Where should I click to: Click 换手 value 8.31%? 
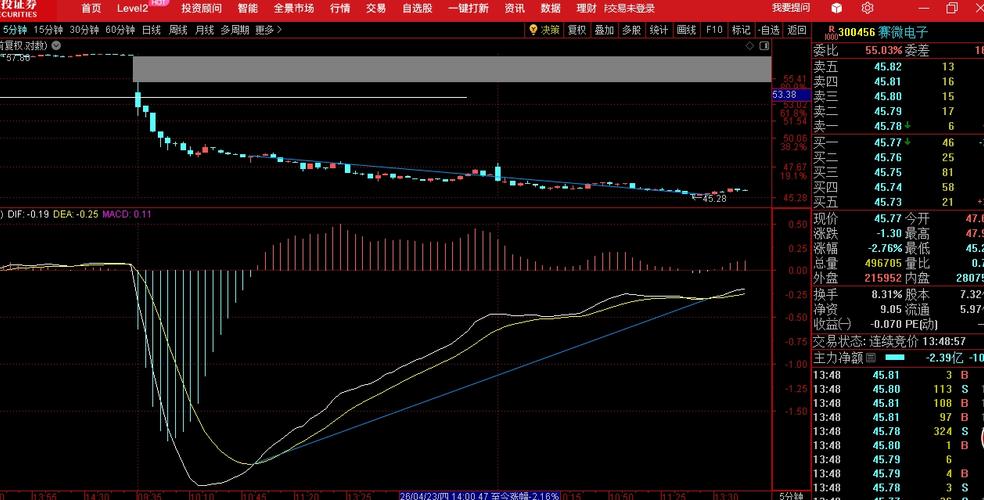[x=886, y=294]
